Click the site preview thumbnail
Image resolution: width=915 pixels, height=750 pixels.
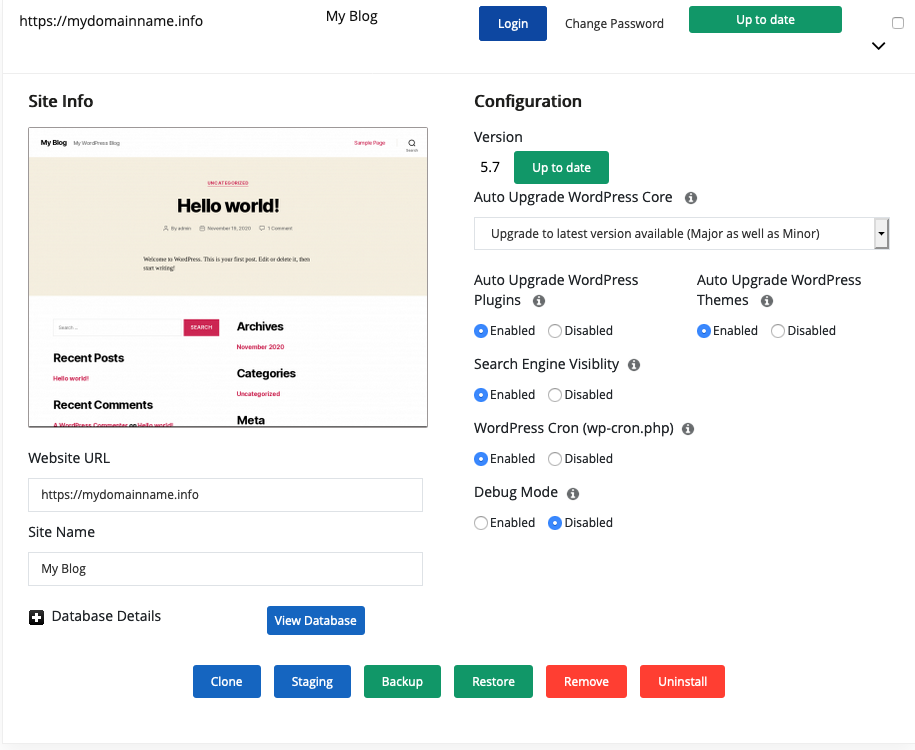[228, 277]
